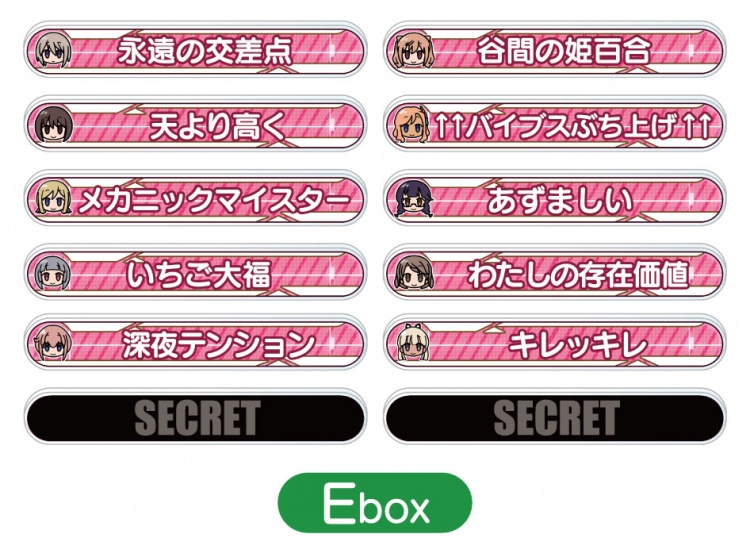The image size is (750, 553).
Task: Open the left black SECRET badge
Action: coord(196,417)
